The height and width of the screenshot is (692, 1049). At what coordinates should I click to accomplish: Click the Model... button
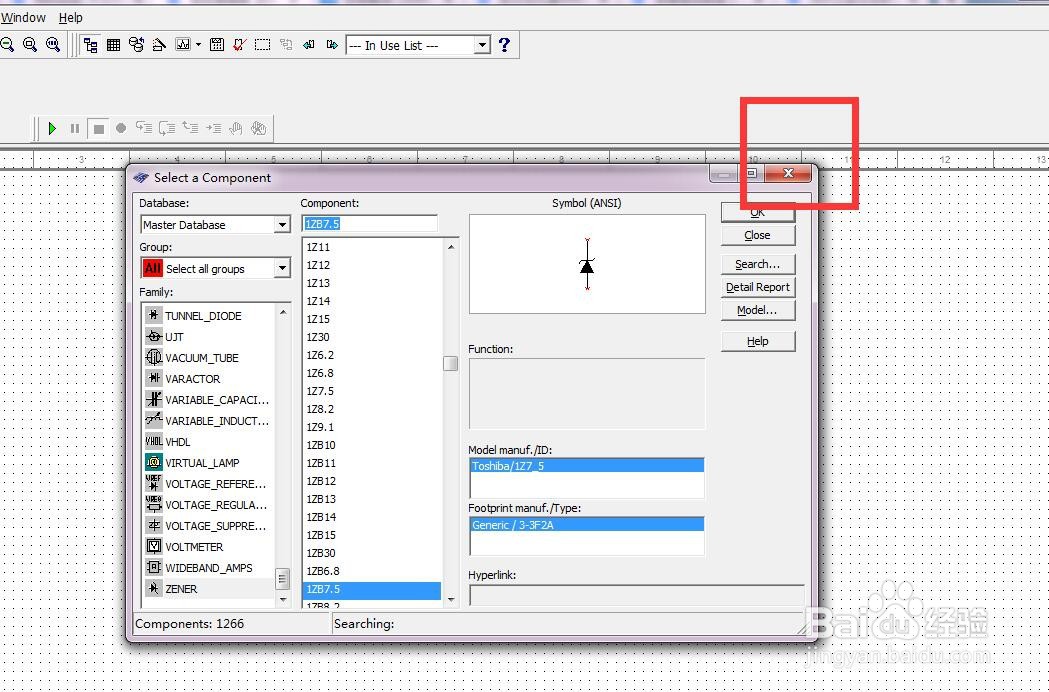[757, 311]
